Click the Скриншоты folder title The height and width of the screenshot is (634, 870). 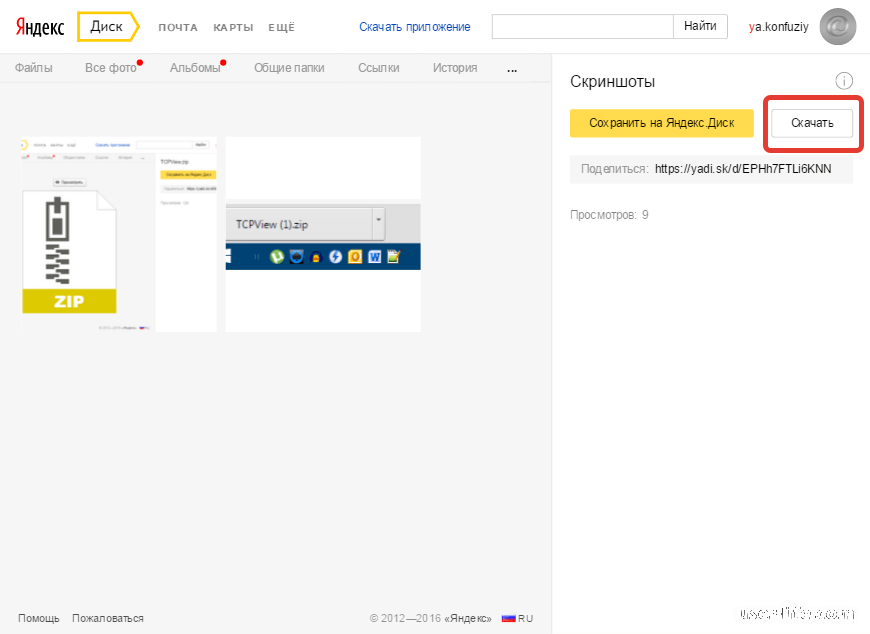(613, 82)
